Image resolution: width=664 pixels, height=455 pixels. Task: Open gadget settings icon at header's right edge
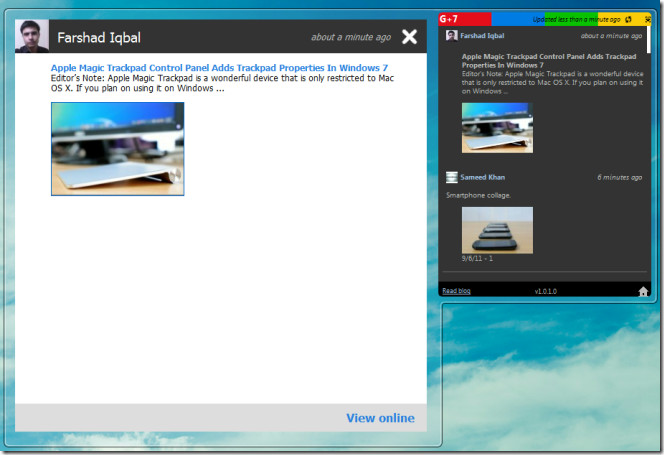[x=647, y=19]
